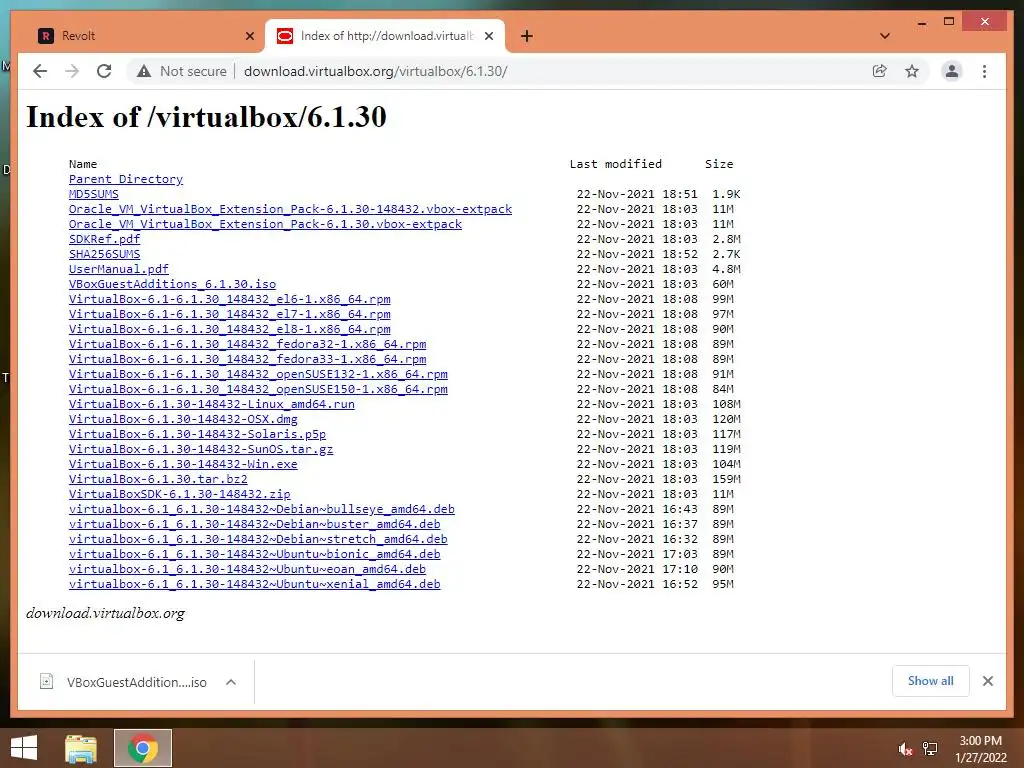The width and height of the screenshot is (1024, 768).
Task: Download the Debian buster deb package
Action: (x=255, y=524)
